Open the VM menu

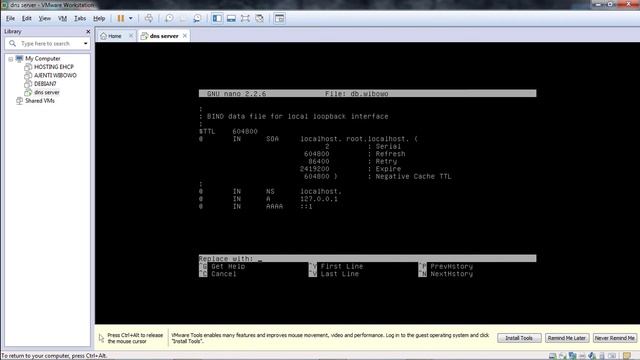click(62, 18)
